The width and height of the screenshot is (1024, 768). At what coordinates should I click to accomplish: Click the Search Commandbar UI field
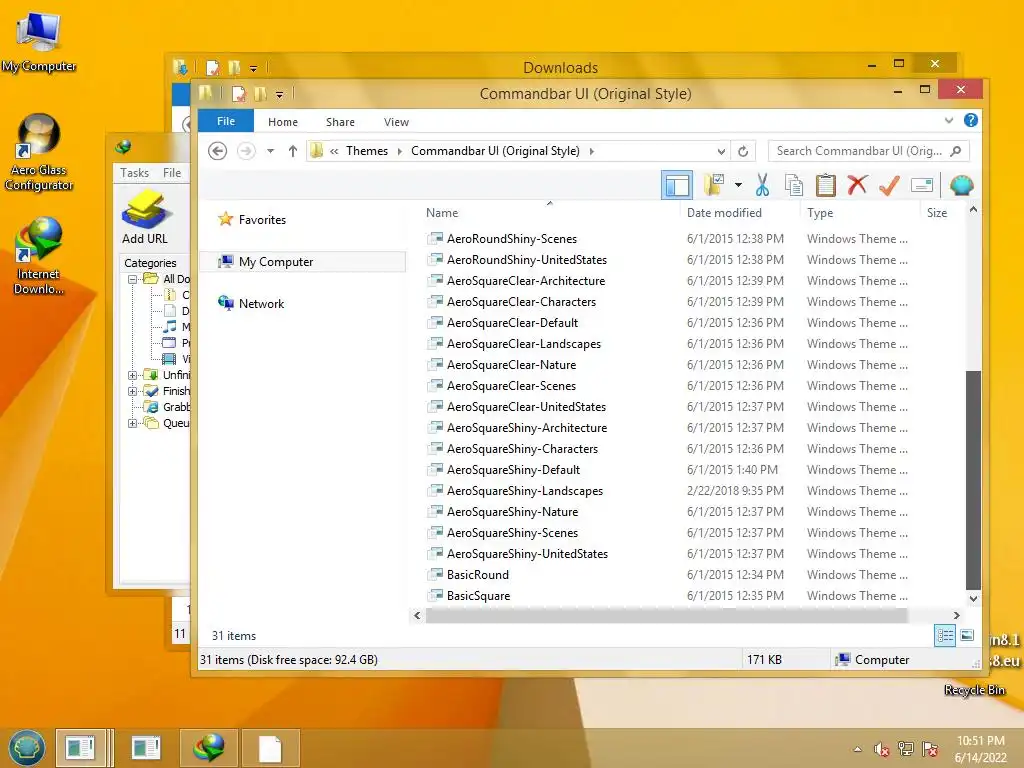[x=868, y=151]
